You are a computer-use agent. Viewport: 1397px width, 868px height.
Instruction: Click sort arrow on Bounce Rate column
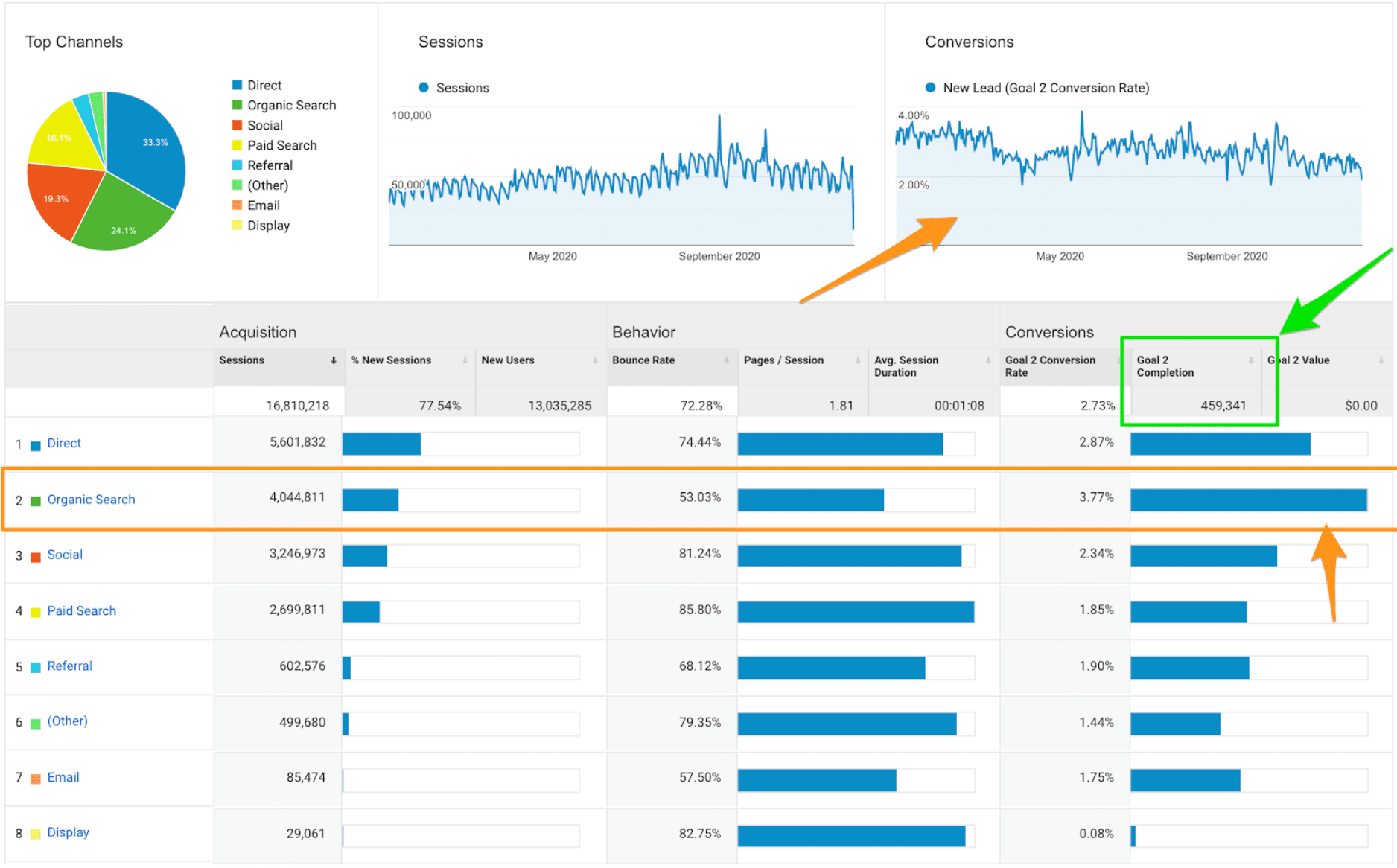[726, 360]
